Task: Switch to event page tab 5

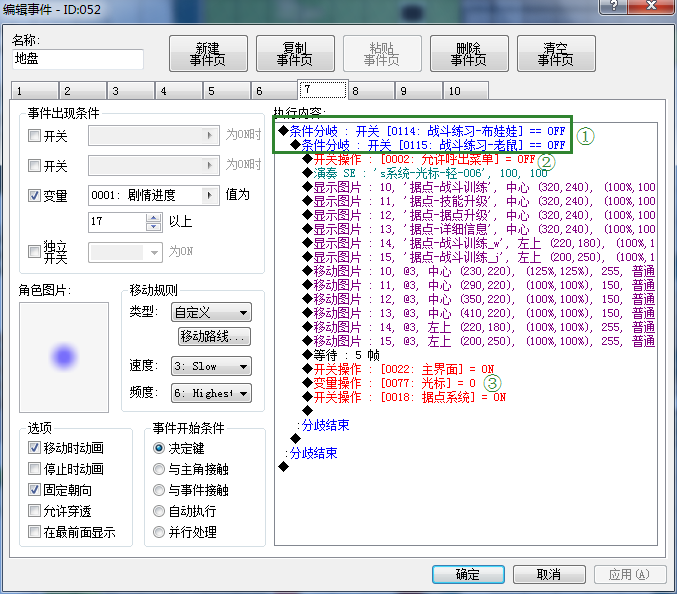Action: click(227, 91)
